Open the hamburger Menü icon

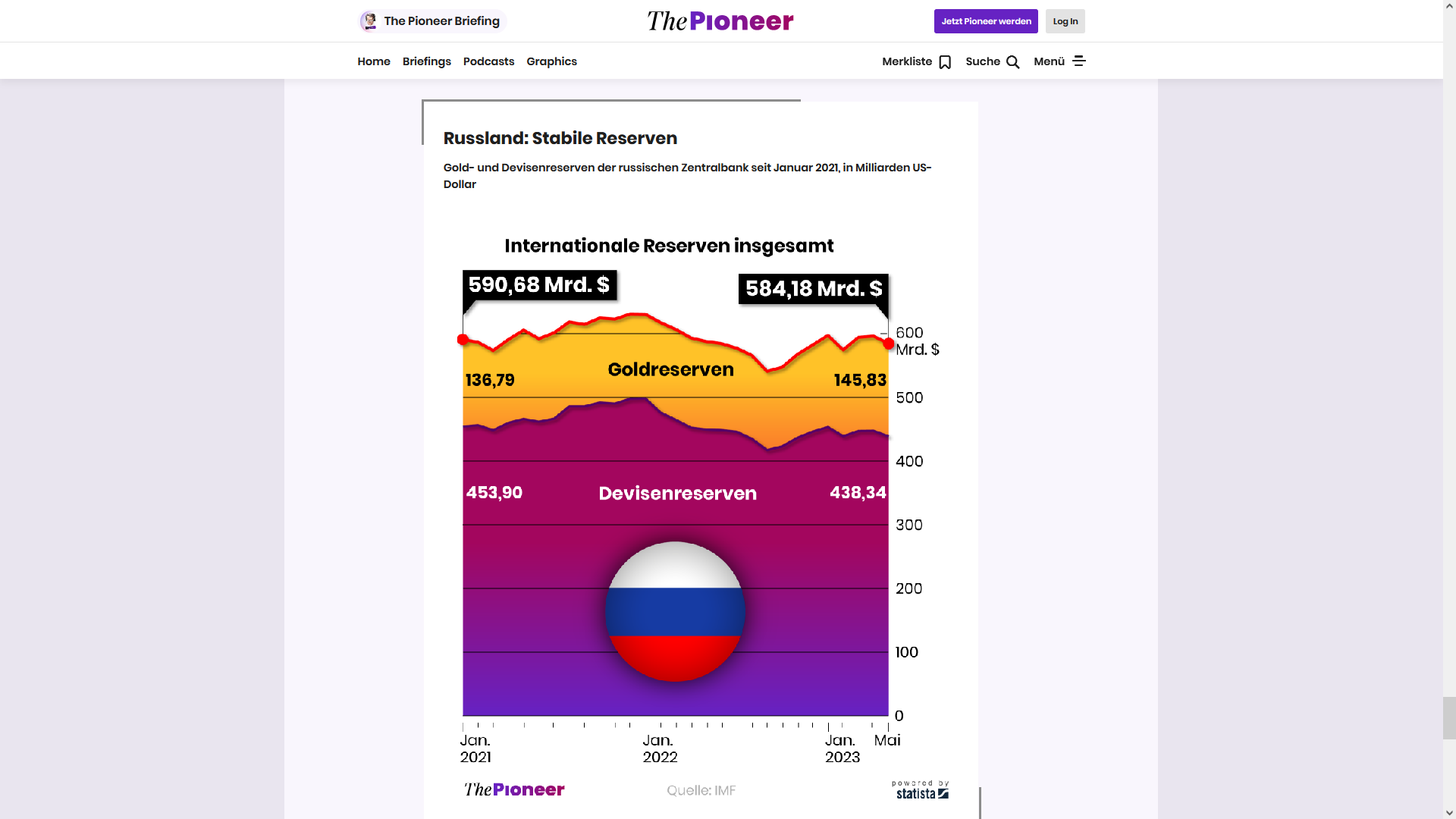[1079, 61]
